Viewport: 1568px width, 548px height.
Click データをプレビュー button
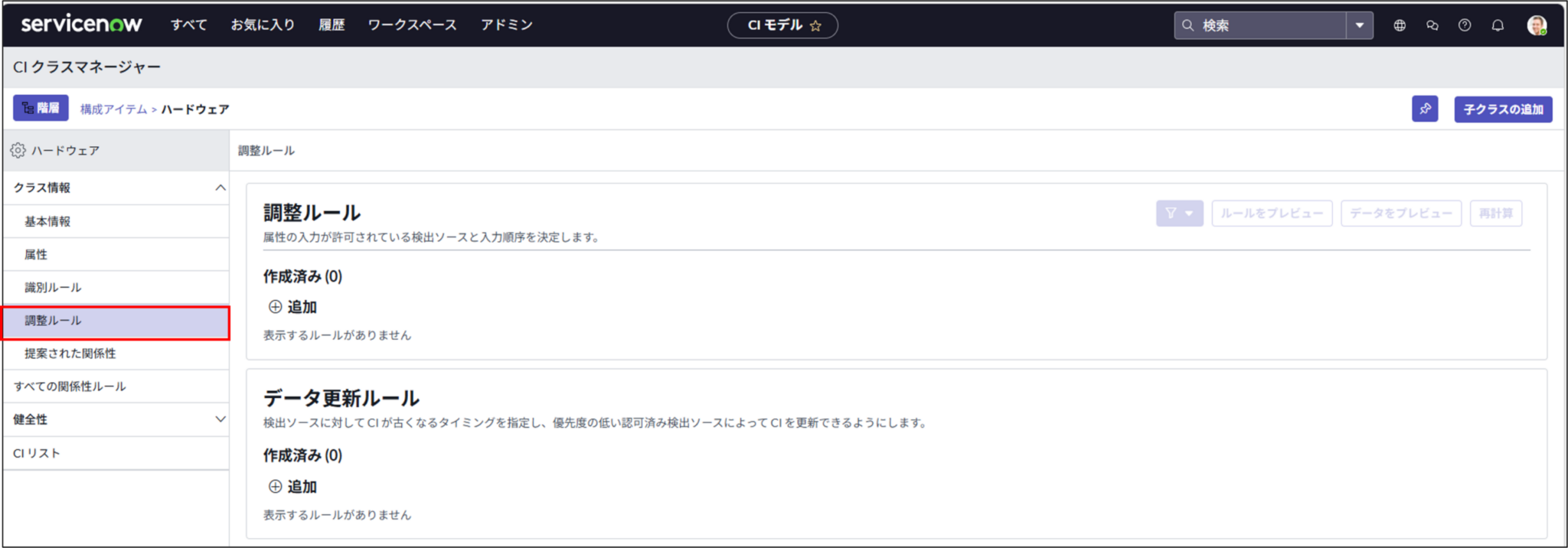(x=1401, y=214)
